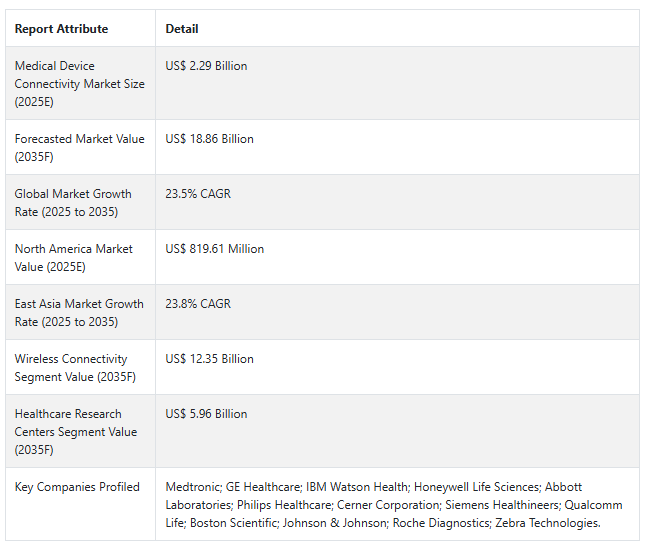Viewport: 649px width, 543px height.
Task: Click the Report Attribute column header
Action: click(61, 29)
